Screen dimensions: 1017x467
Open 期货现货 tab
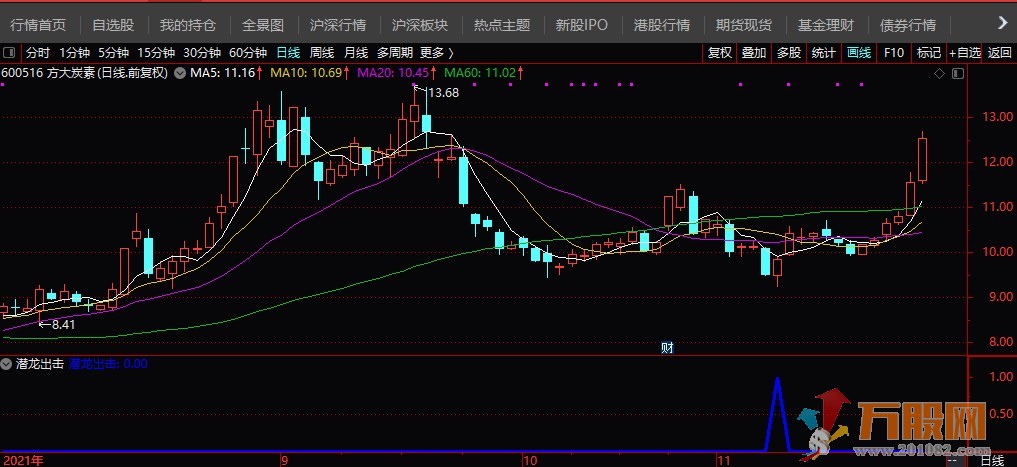click(x=744, y=25)
